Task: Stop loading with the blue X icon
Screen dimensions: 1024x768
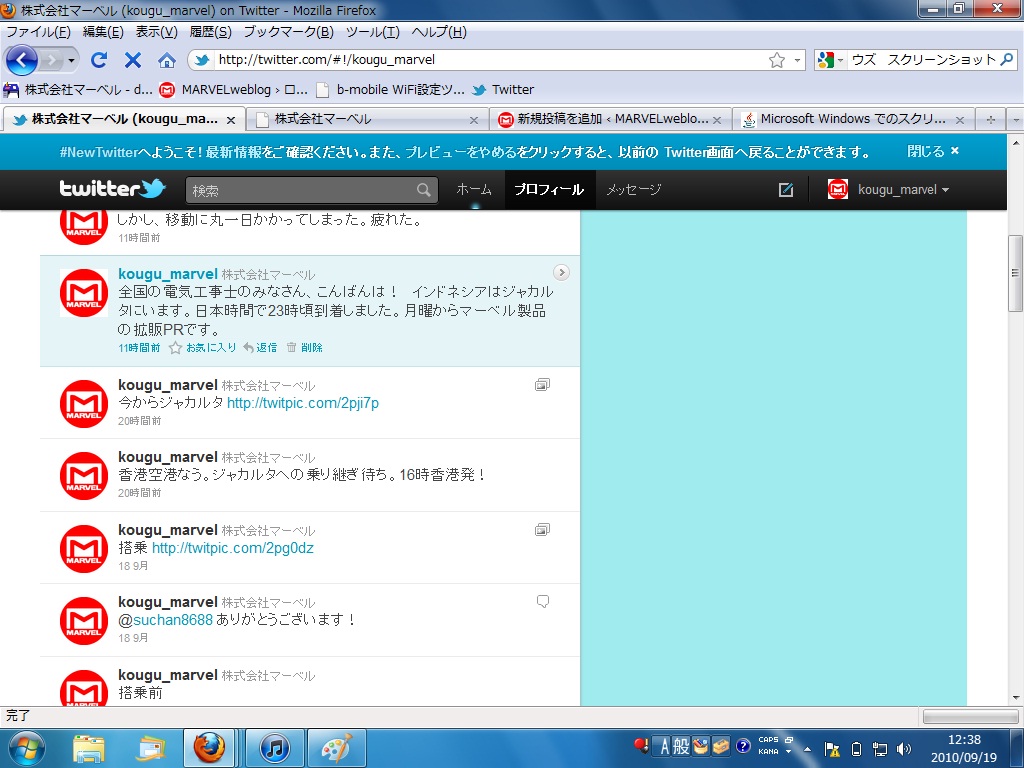Action: [133, 60]
